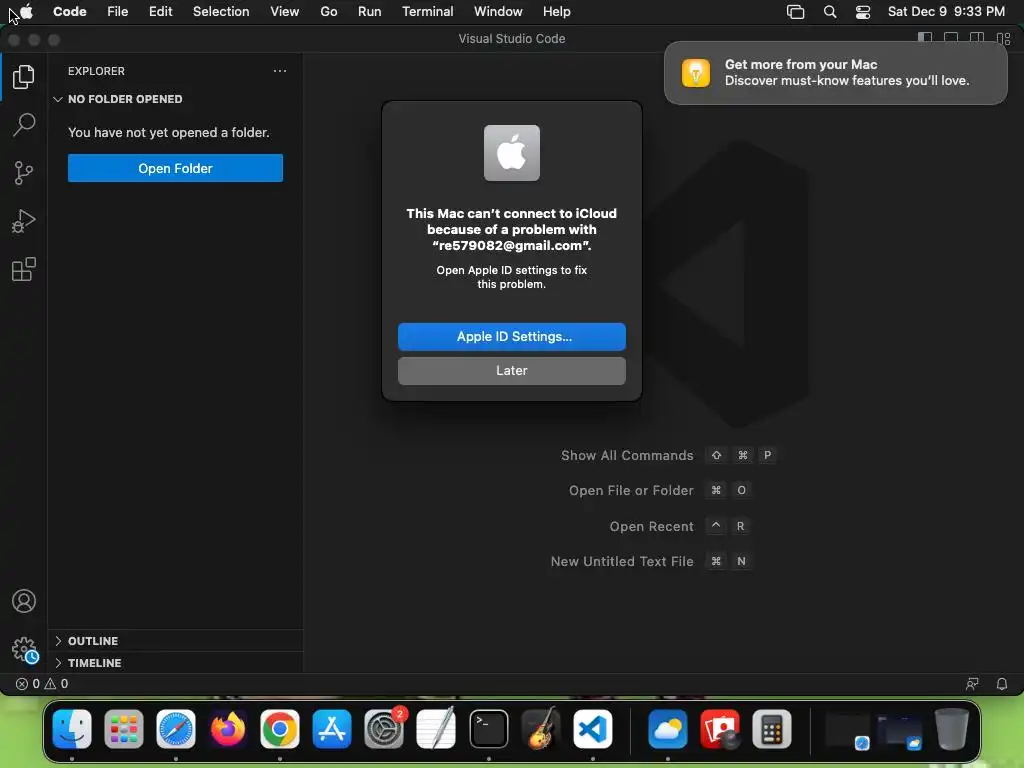Open the Get more from your Mac notification
1024x768 pixels.
click(x=835, y=72)
